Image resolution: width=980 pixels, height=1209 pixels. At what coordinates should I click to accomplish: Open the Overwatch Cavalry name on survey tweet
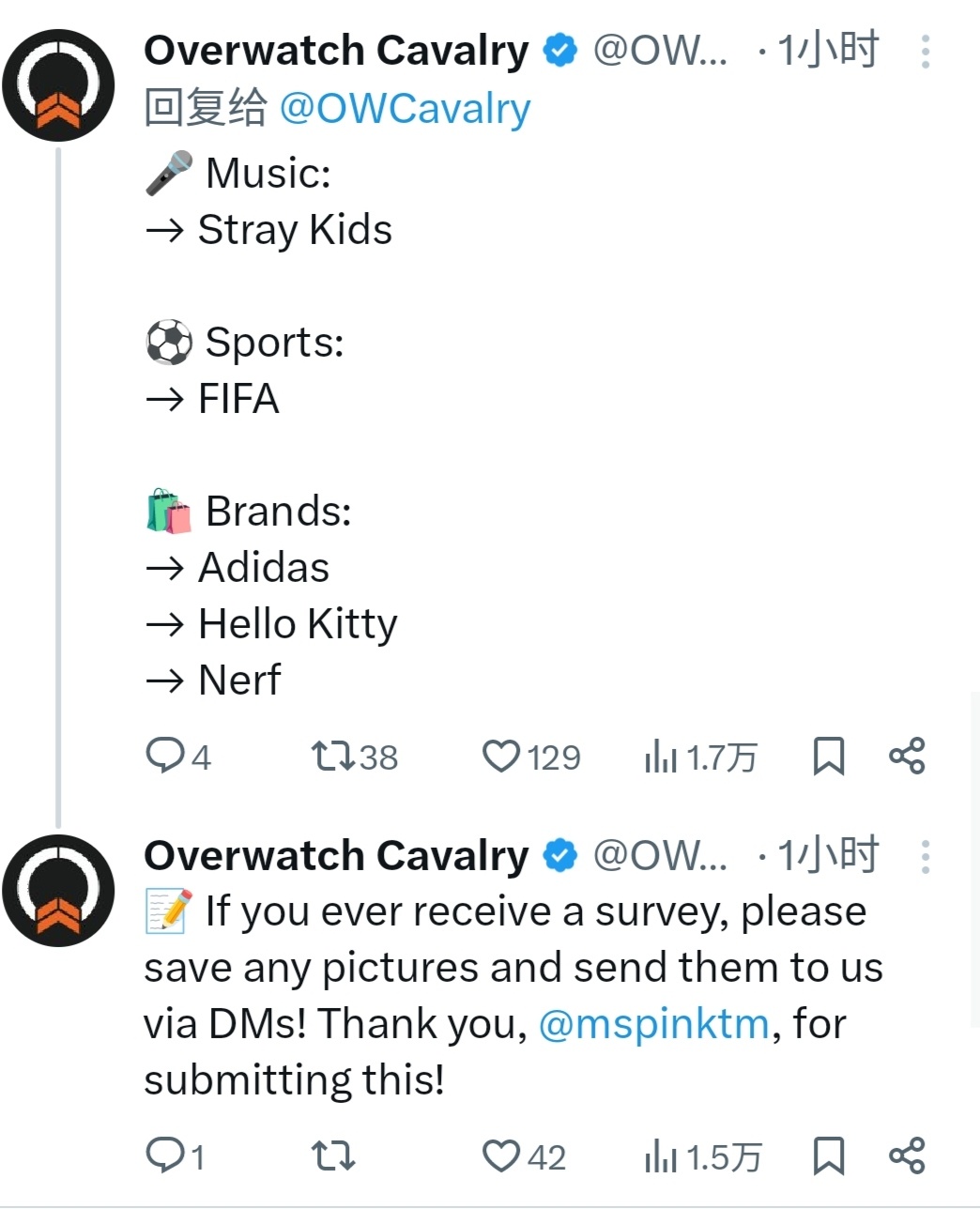point(336,855)
